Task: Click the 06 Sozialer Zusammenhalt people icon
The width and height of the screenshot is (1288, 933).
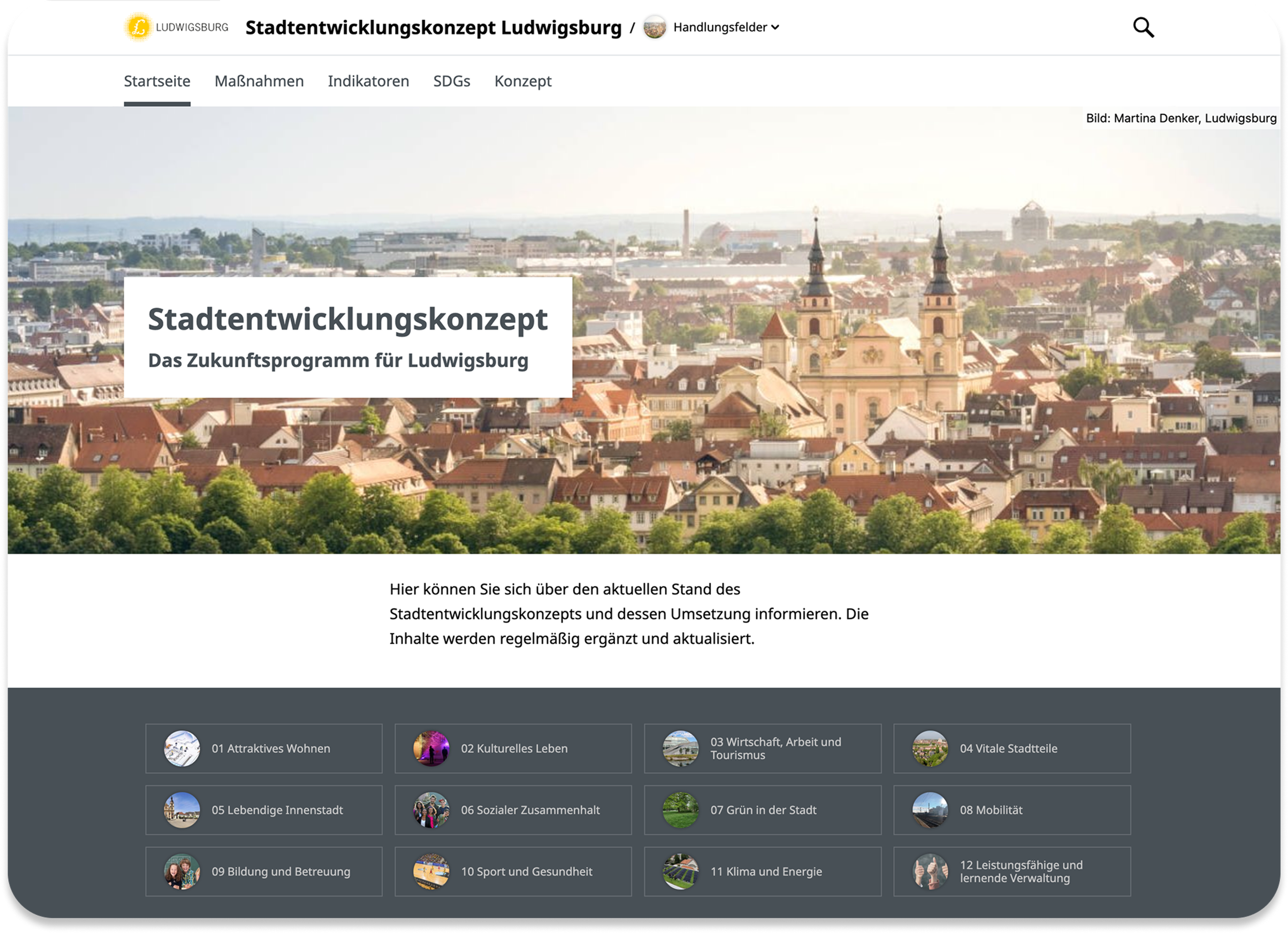Action: 431,810
